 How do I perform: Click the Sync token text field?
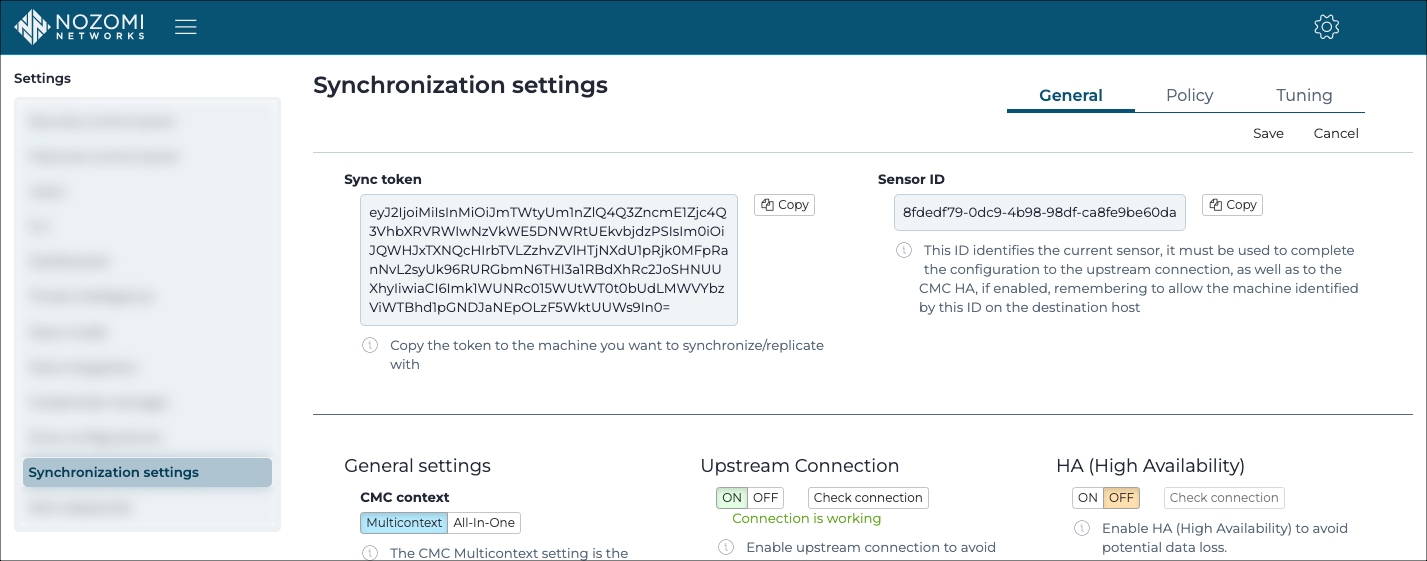549,260
